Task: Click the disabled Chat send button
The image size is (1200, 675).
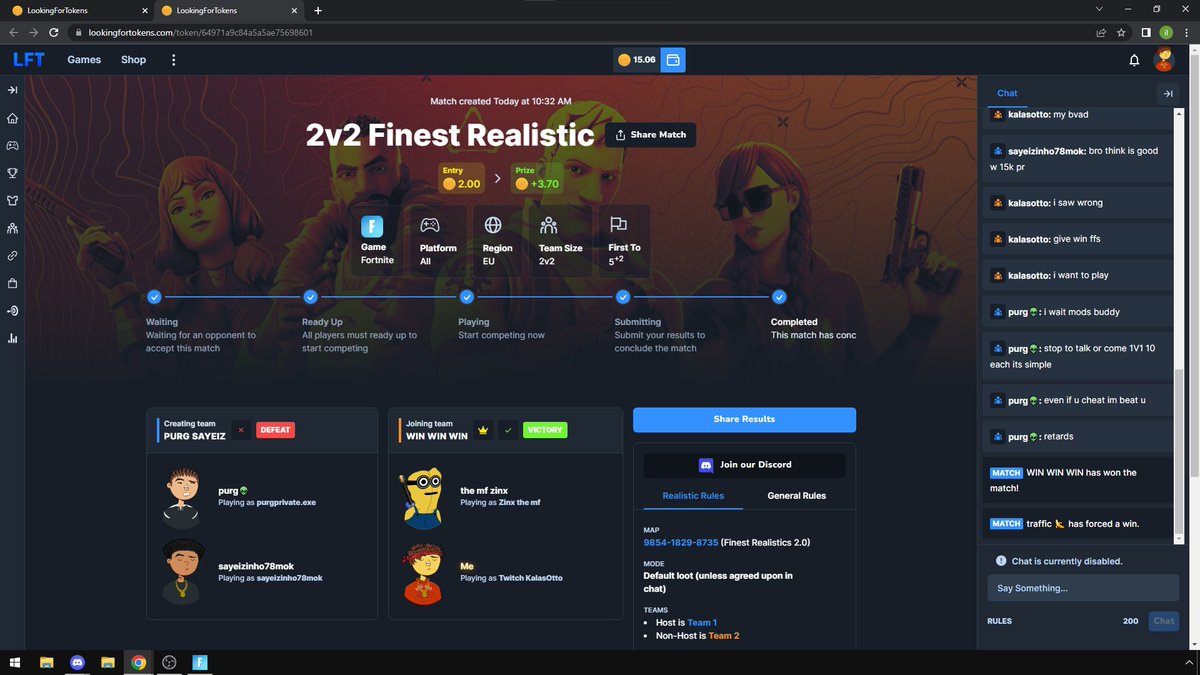Action: click(x=1164, y=621)
